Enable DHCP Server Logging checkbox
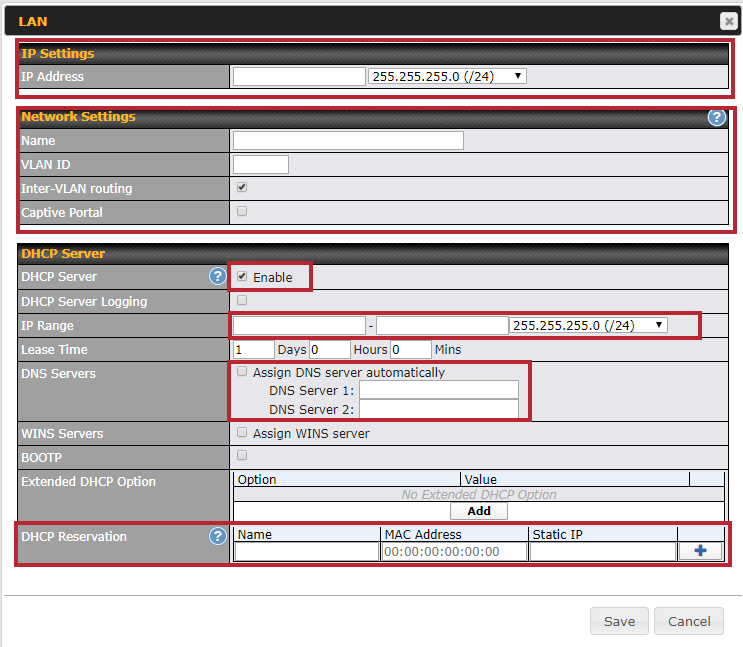This screenshot has height=647, width=743. (x=242, y=300)
